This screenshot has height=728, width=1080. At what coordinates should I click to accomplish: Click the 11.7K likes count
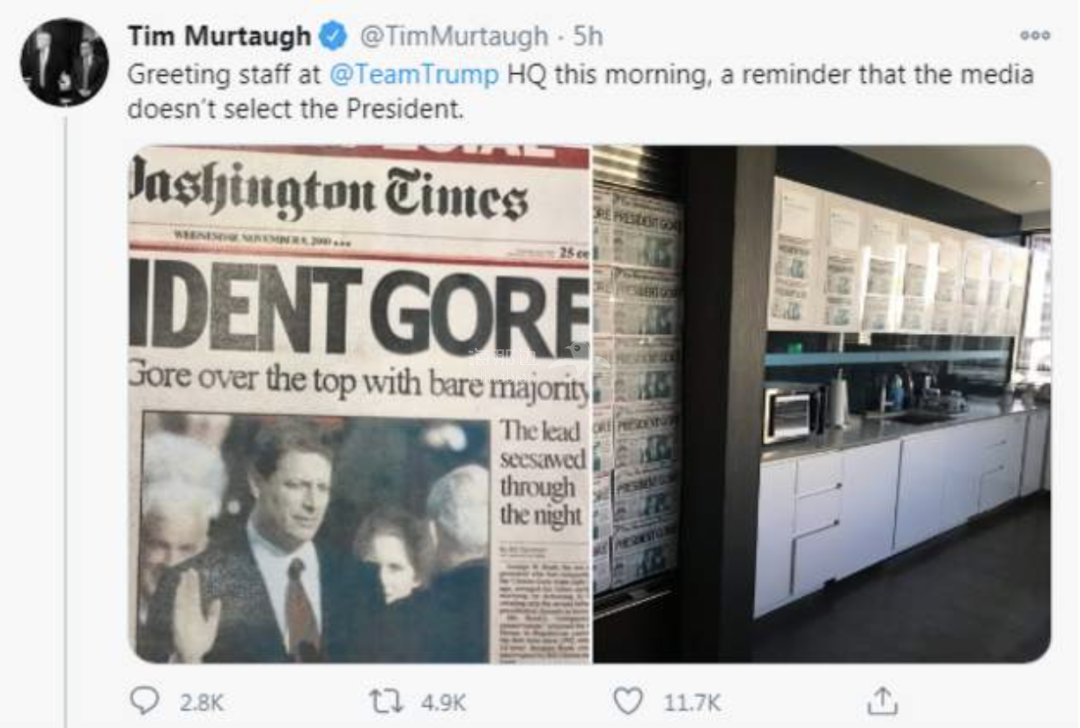[x=692, y=703]
